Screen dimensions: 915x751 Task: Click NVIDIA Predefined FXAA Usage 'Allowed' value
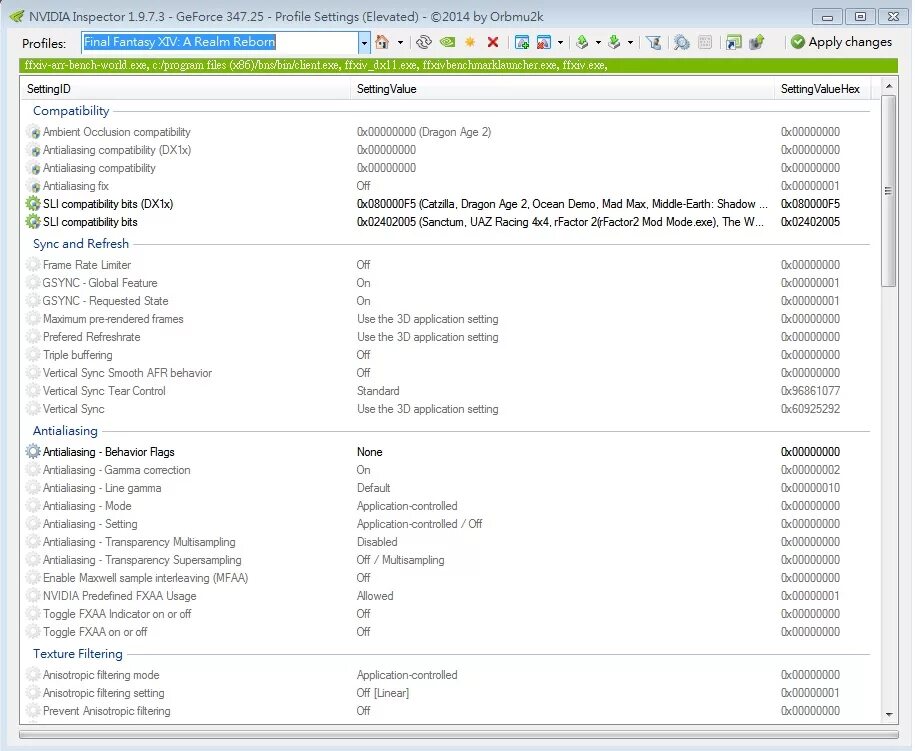pyautogui.click(x=375, y=596)
